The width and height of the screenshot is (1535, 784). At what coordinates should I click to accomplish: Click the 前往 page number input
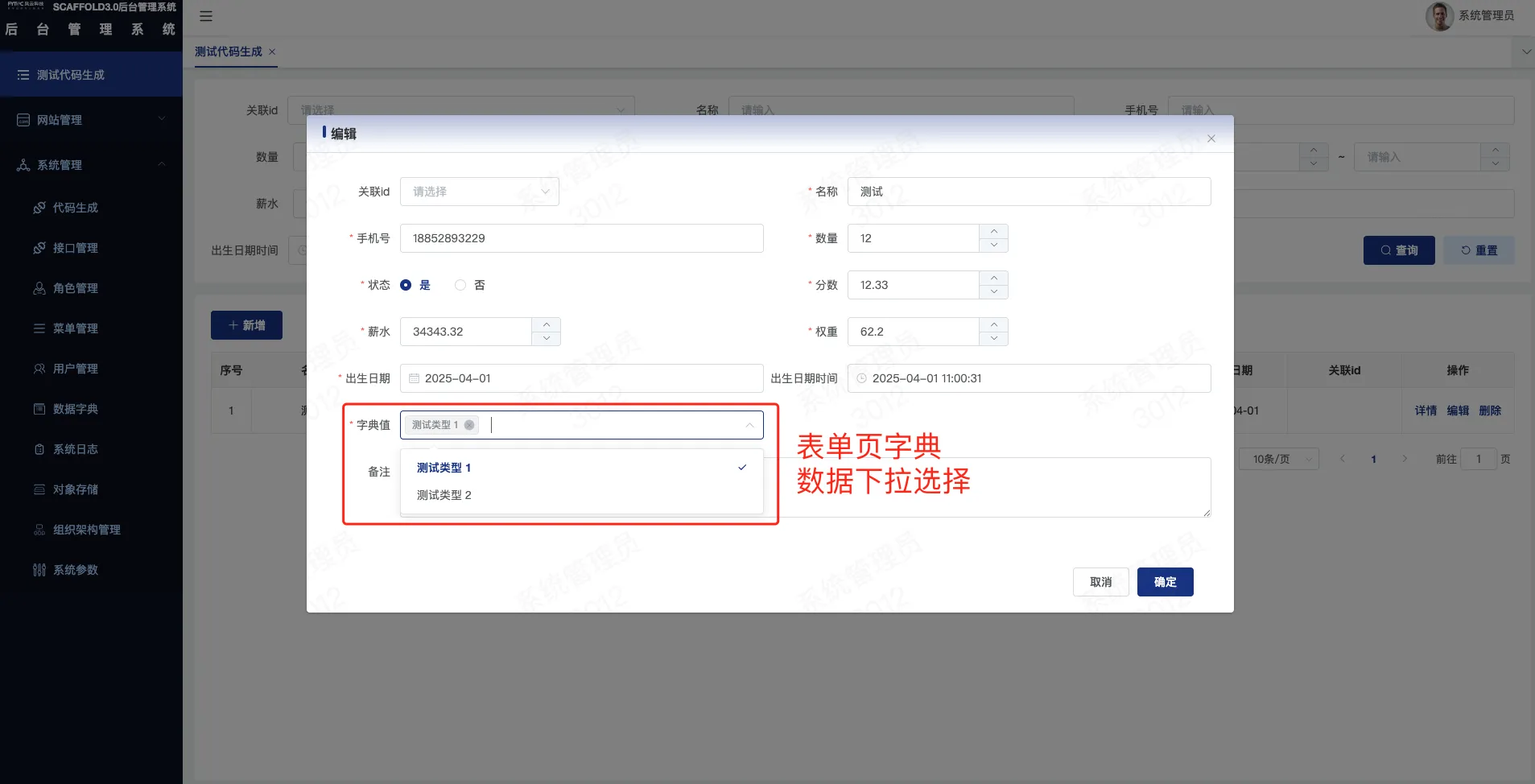pyautogui.click(x=1479, y=459)
